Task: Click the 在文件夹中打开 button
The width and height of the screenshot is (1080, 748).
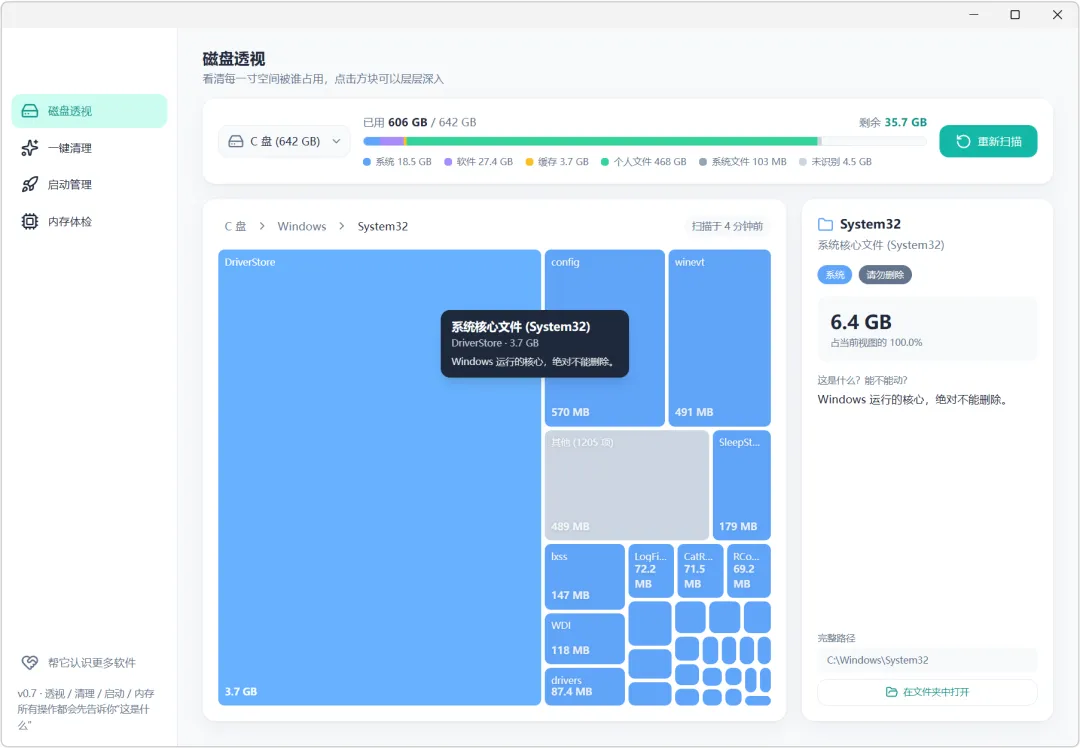Action: [927, 692]
